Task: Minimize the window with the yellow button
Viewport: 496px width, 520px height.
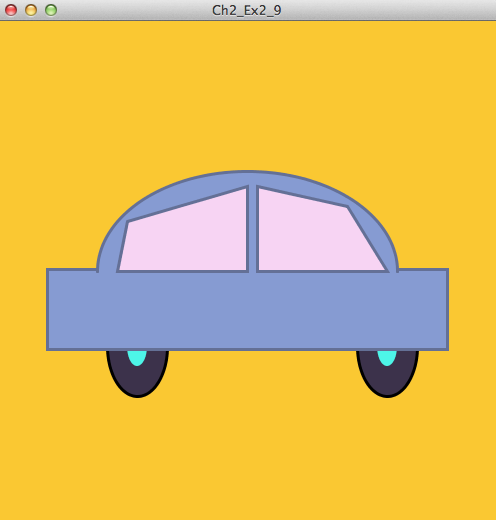Action: [x=31, y=10]
